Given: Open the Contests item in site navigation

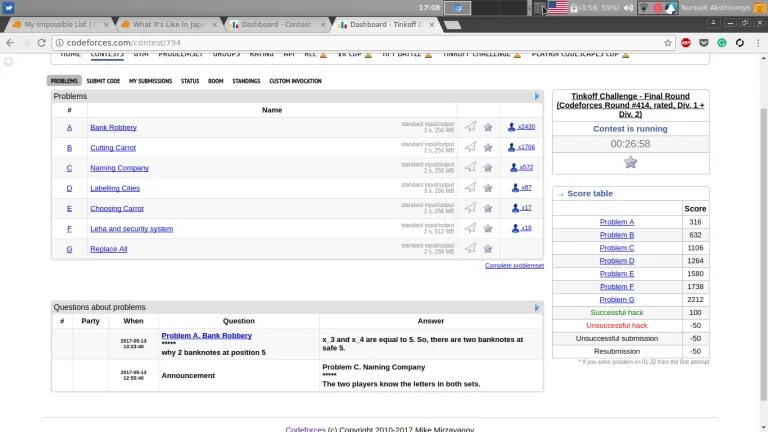Looking at the screenshot, I should [x=107, y=54].
